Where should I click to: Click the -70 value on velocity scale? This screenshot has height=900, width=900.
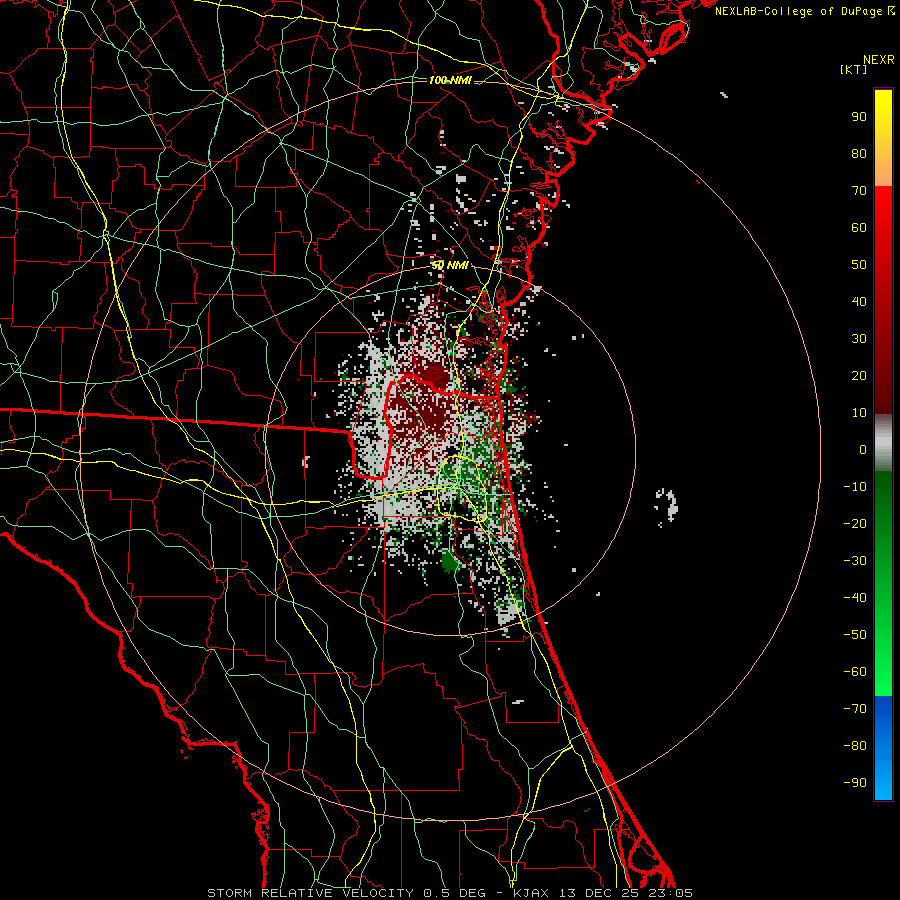855,708
